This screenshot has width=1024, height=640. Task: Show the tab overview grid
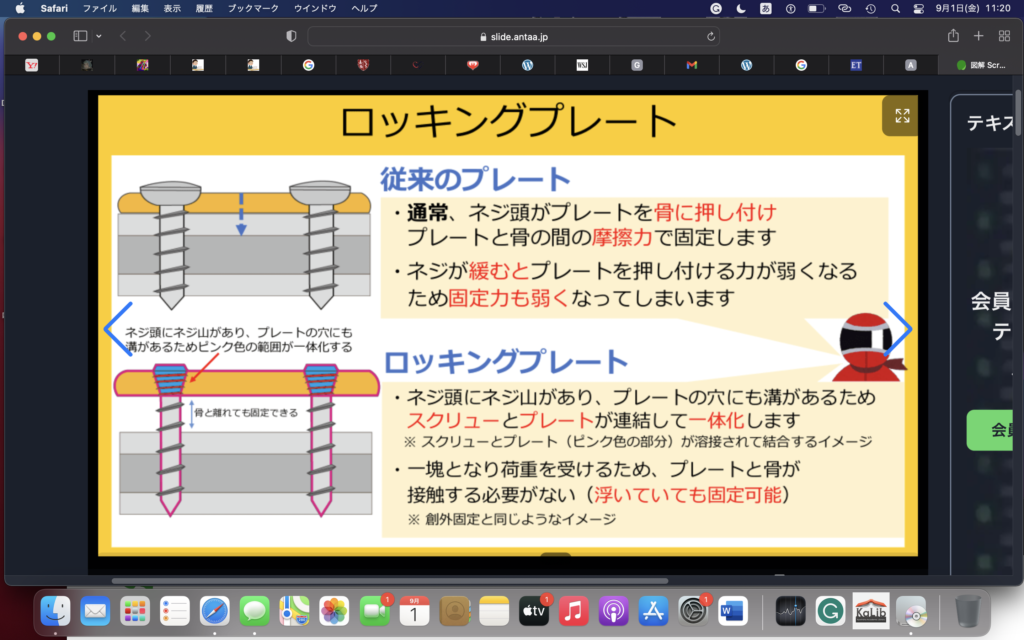[1004, 36]
